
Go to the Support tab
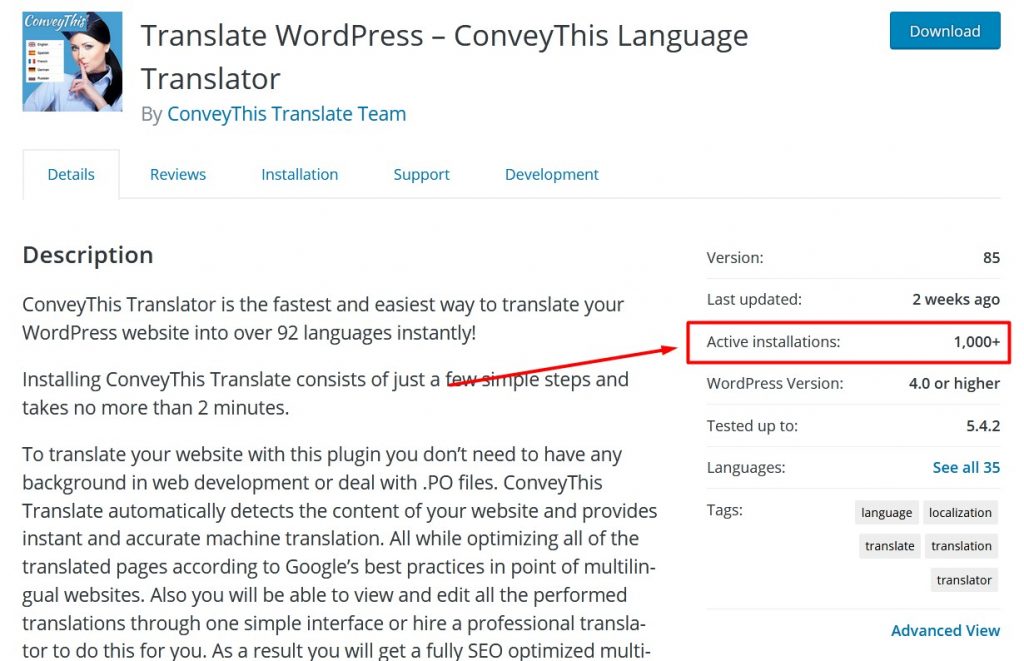pyautogui.click(x=421, y=174)
